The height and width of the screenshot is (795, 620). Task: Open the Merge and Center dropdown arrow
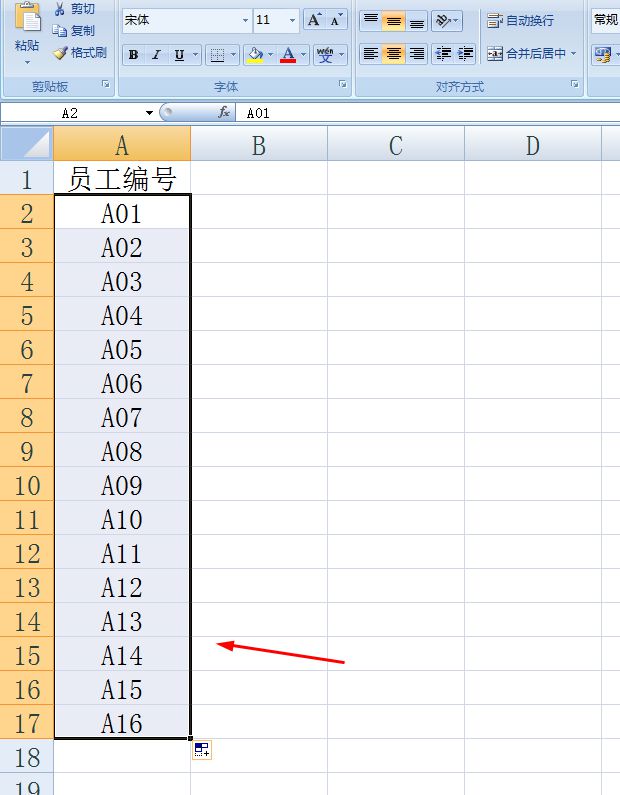tap(573, 53)
